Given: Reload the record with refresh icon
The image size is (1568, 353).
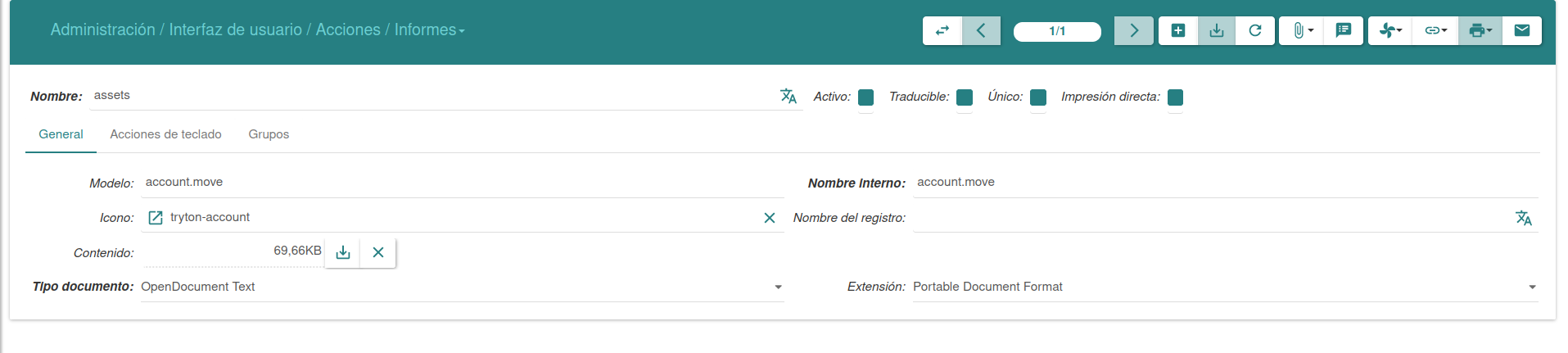Looking at the screenshot, I should point(1255,31).
